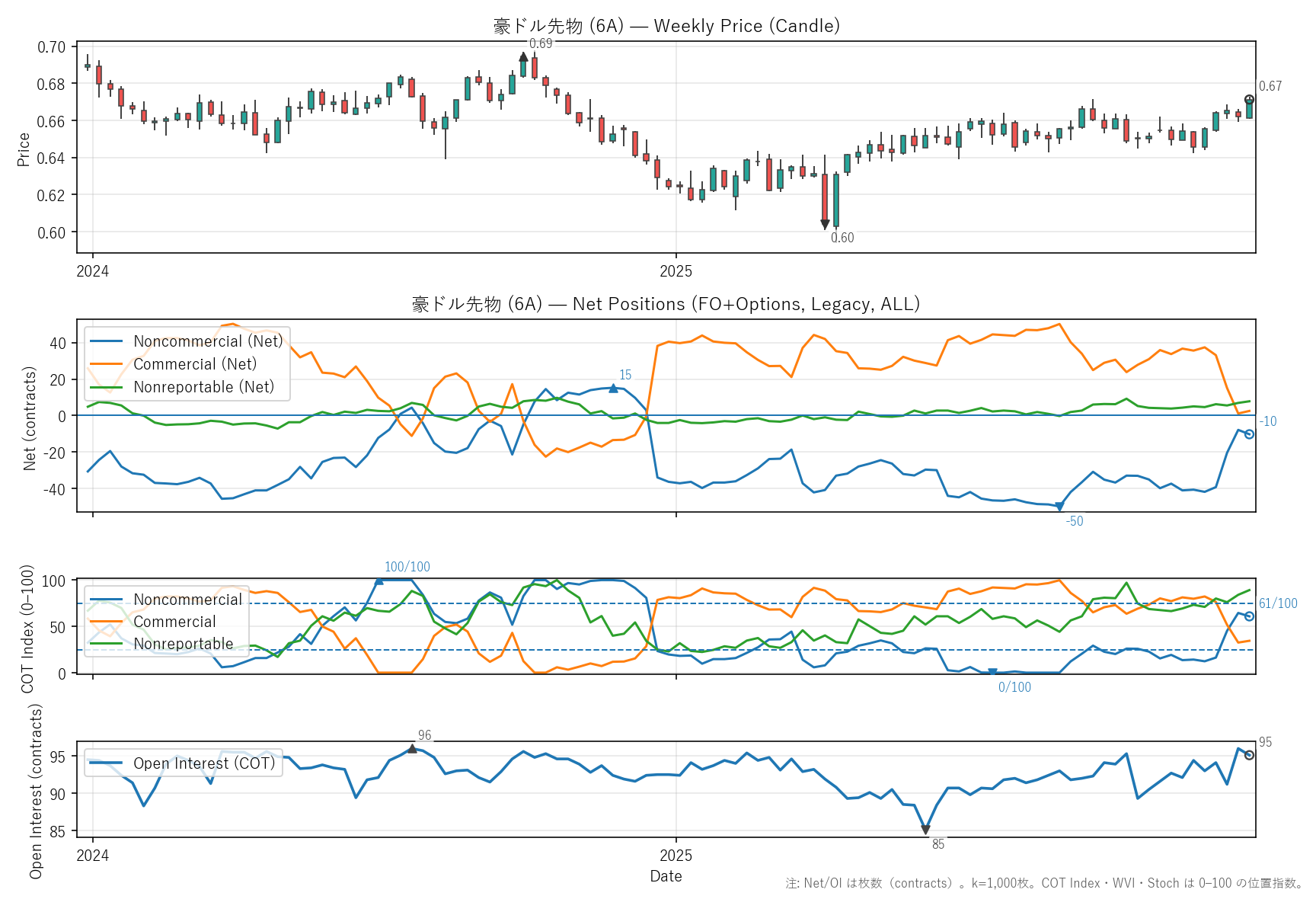
Task: Click the Weekly Price (Candle) chart title
Action: 666,26
